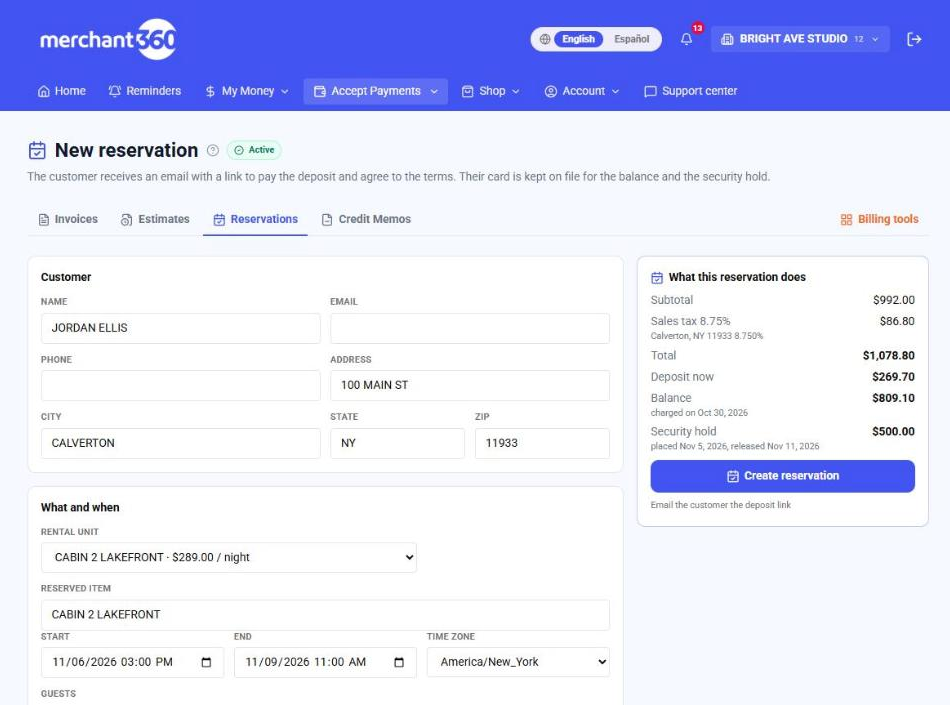Open the End date calendar picker icon
This screenshot has width=950, height=705.
pos(399,663)
